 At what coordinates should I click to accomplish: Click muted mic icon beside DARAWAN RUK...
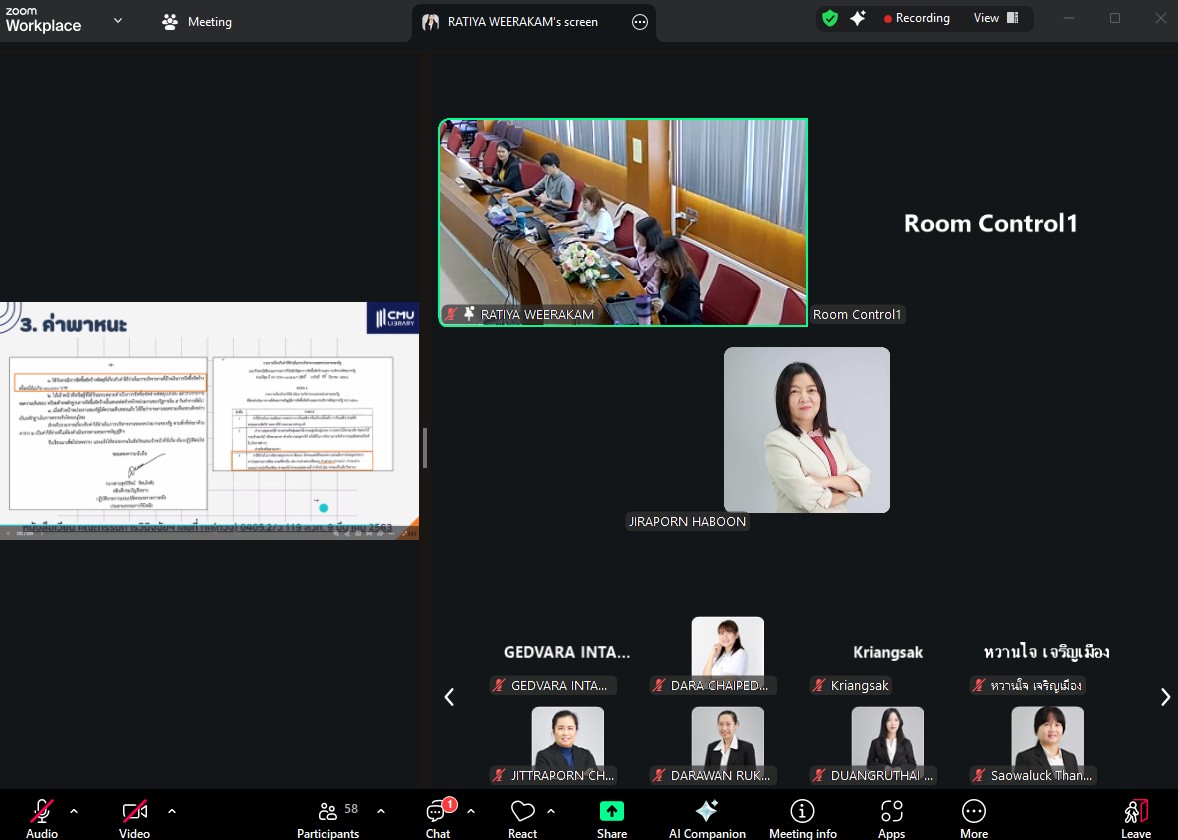point(659,775)
